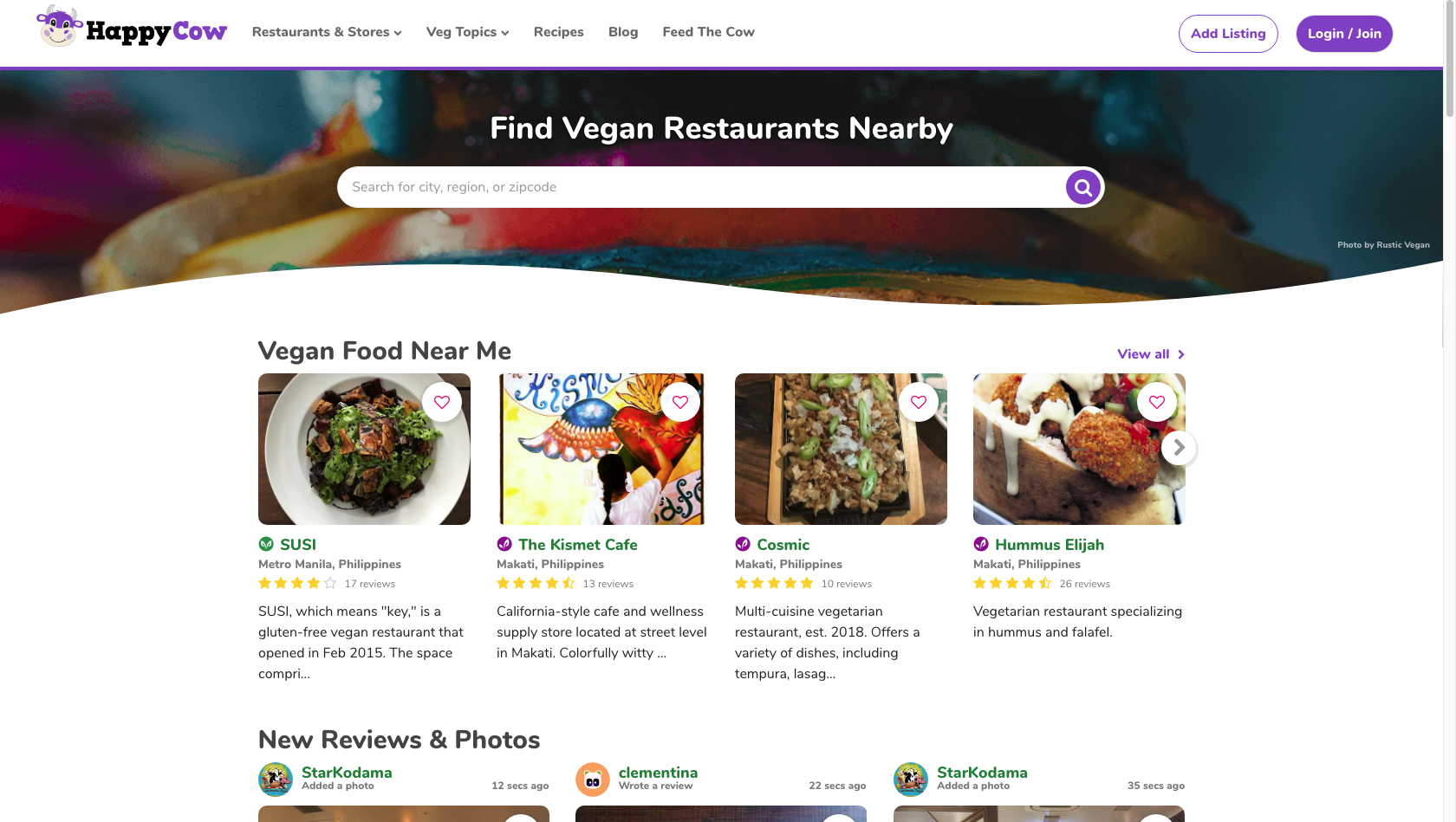Click the purple search magnifier button
Screen dimensions: 1456x822
pos(1082,187)
